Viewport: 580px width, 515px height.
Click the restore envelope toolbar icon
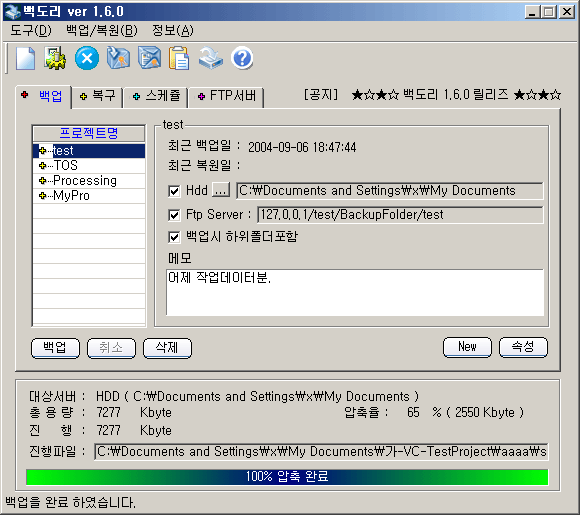click(x=149, y=58)
